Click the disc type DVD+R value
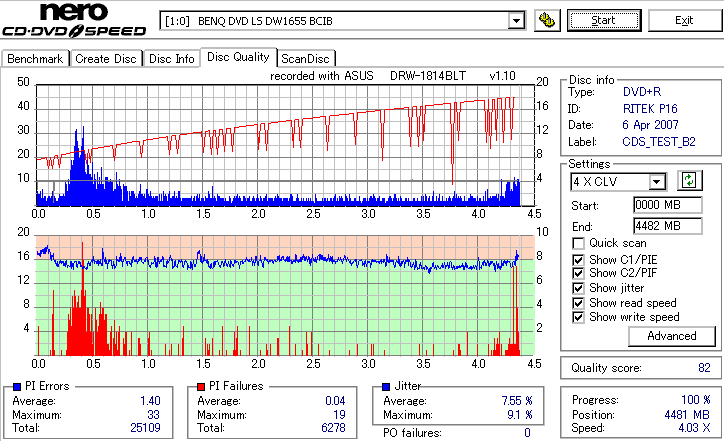The image size is (724, 441). point(642,92)
